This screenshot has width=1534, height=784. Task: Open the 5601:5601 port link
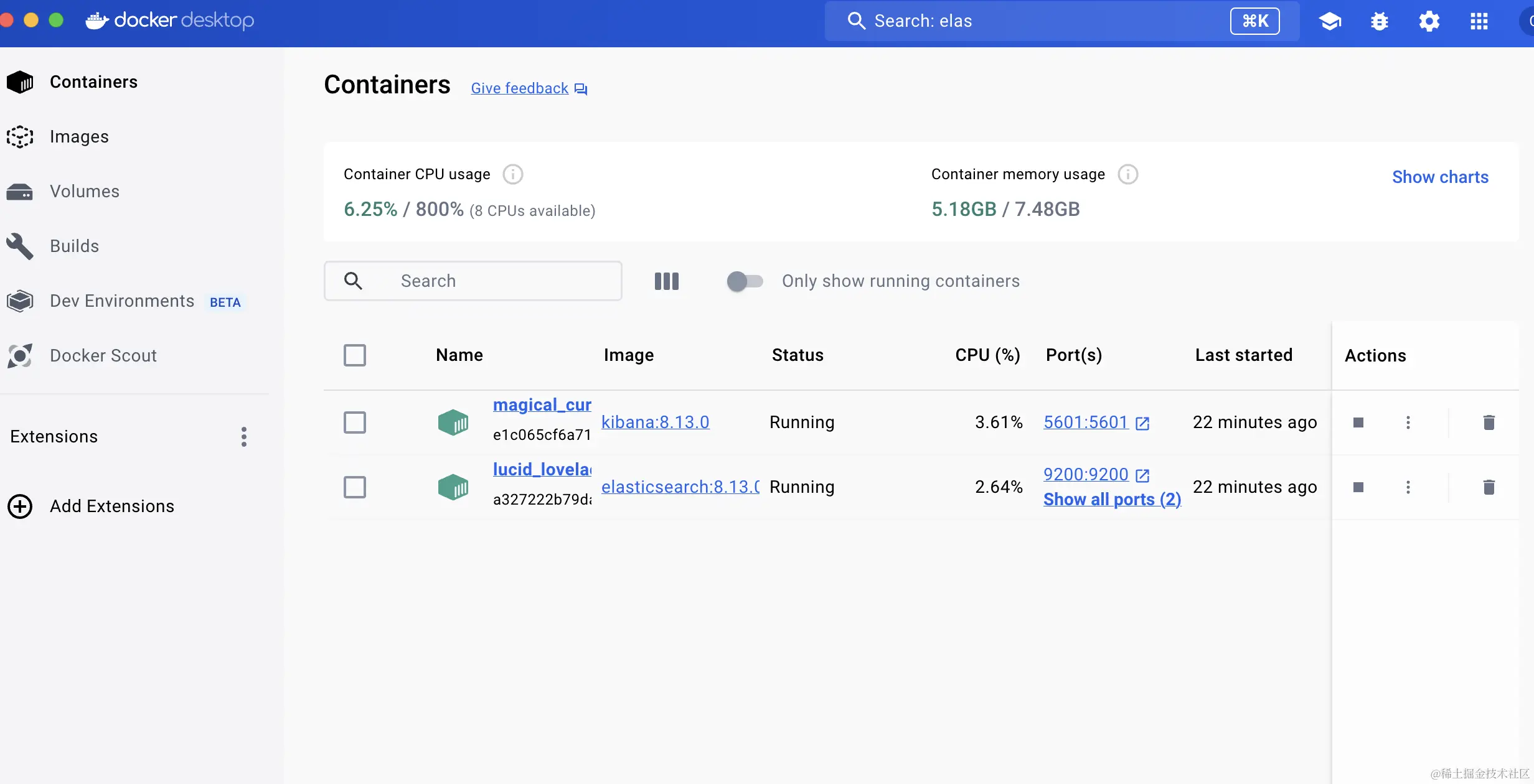point(1086,422)
